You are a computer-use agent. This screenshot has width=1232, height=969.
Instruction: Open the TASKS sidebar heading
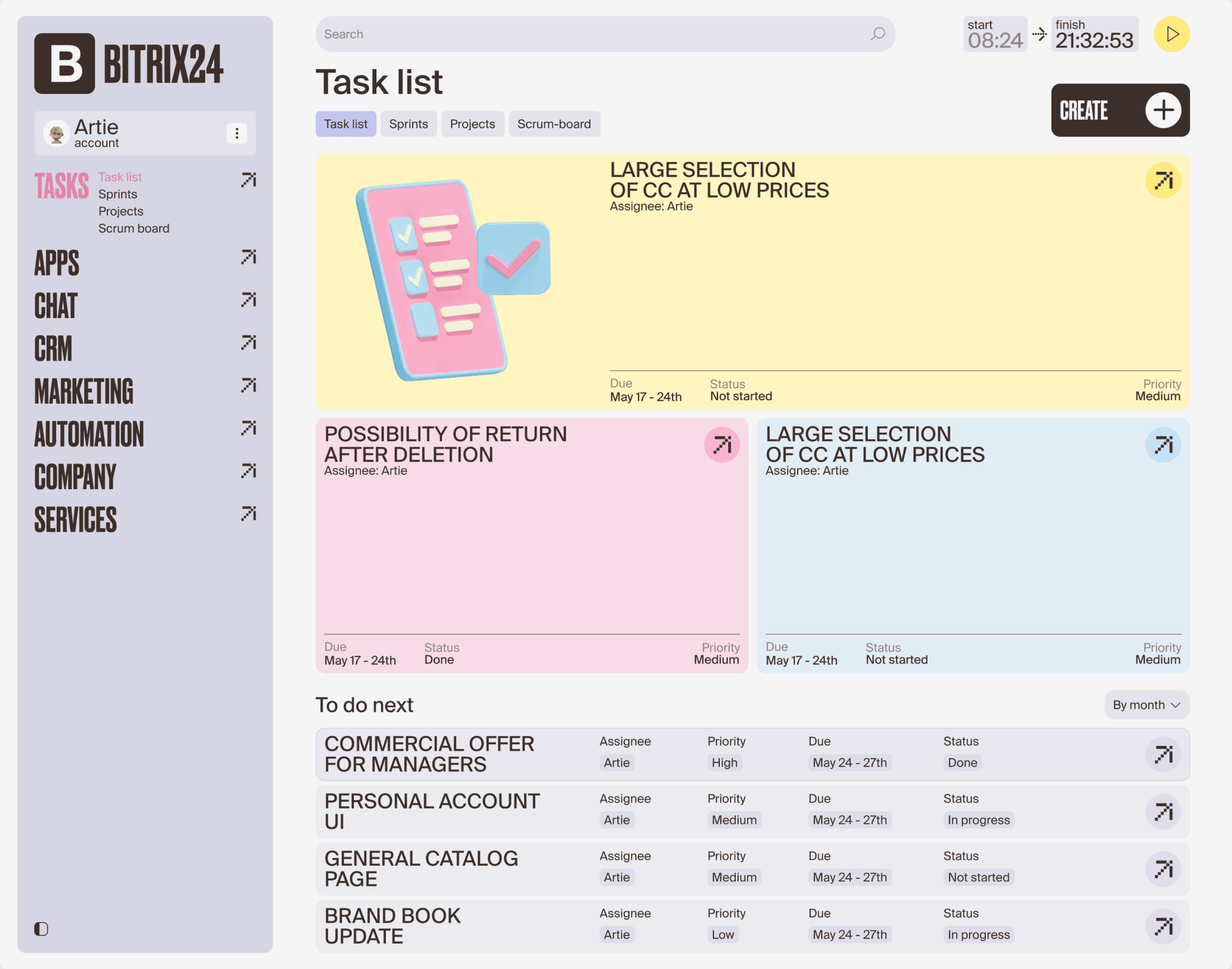click(61, 186)
